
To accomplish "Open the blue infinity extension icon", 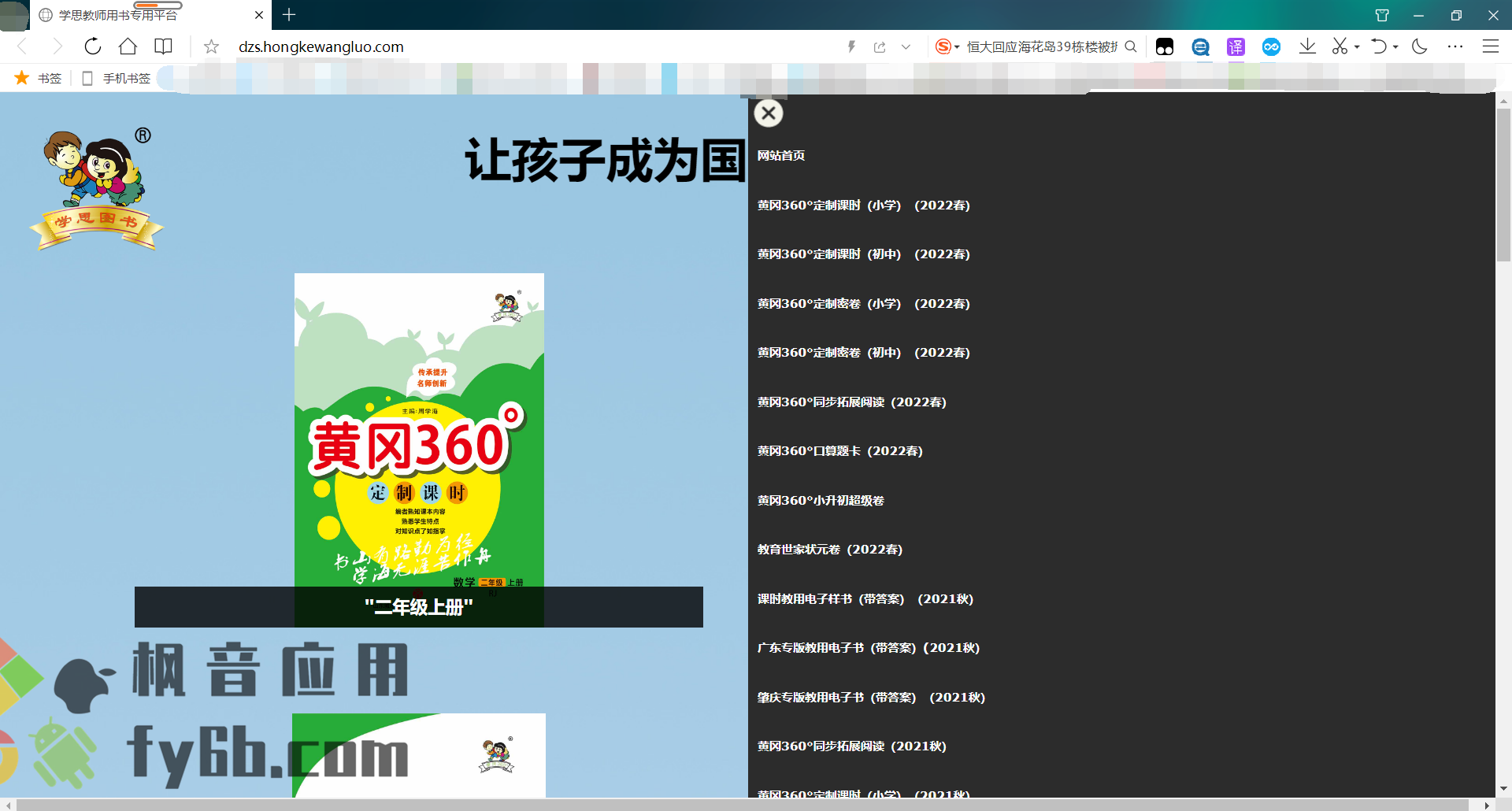I will (1271, 46).
